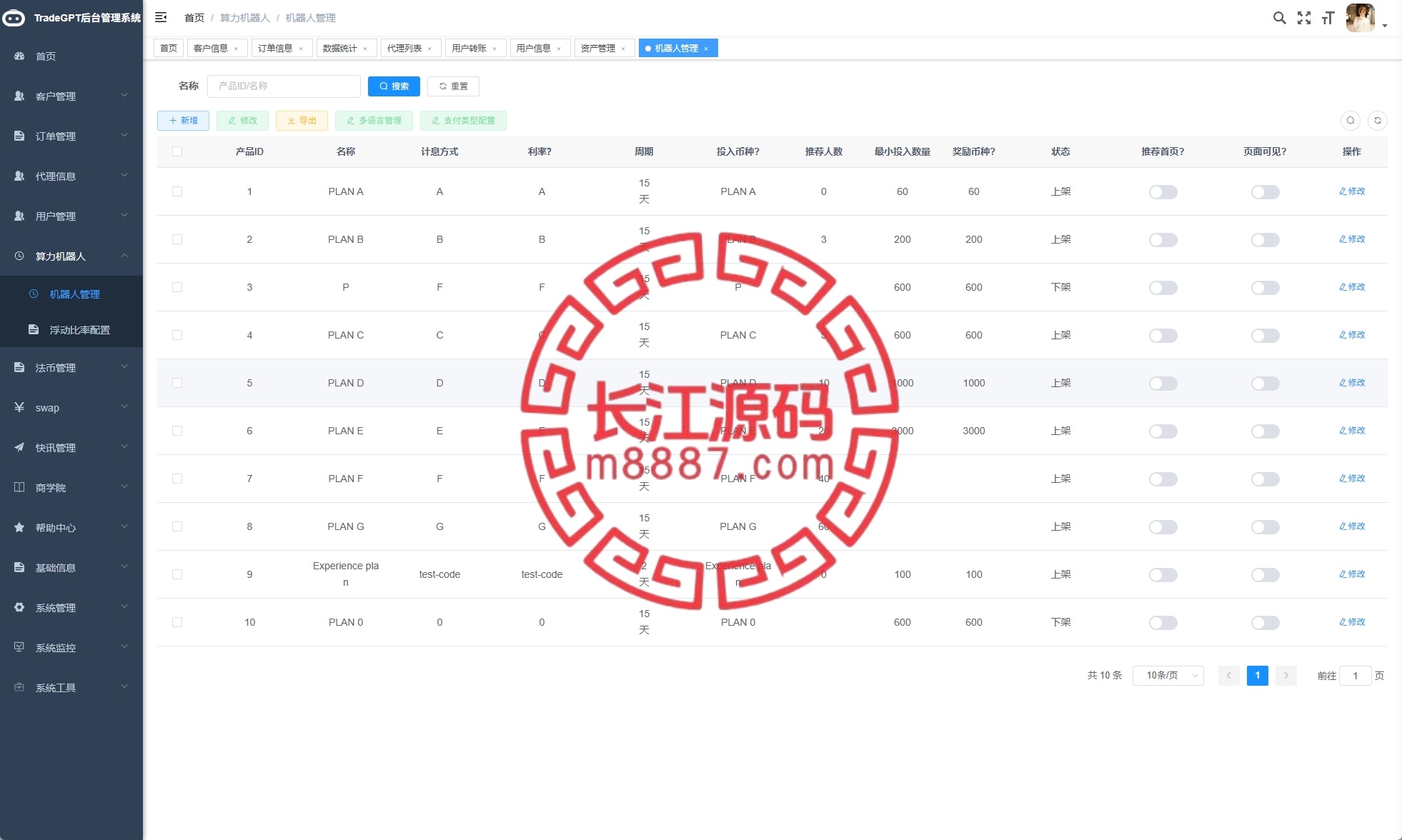
Task: Click the 首页 dashboard icon in sidebar
Action: click(19, 56)
